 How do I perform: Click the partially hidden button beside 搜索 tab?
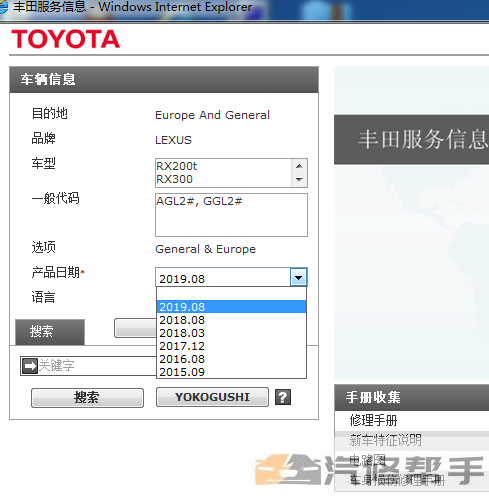point(135,328)
